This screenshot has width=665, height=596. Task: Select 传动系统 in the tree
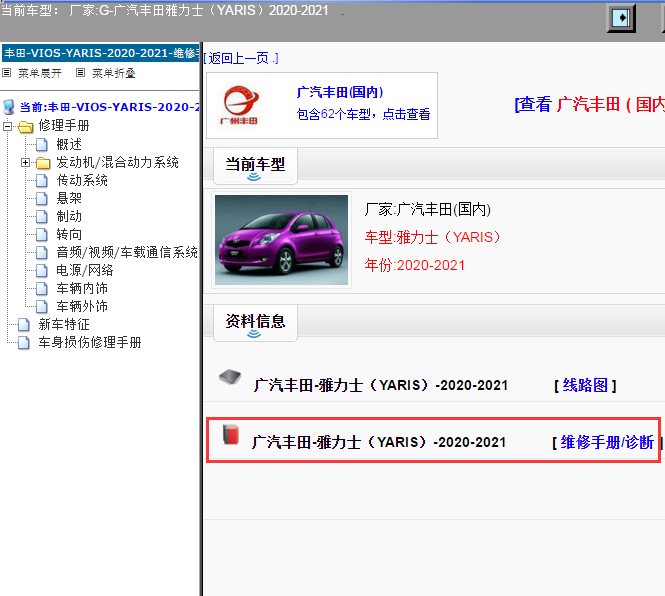pyautogui.click(x=82, y=181)
